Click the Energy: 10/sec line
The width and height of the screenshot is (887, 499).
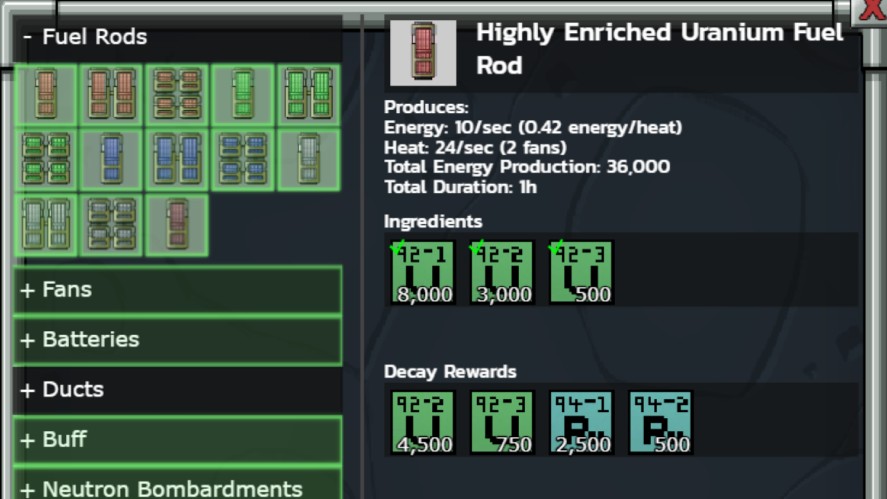pos(533,128)
